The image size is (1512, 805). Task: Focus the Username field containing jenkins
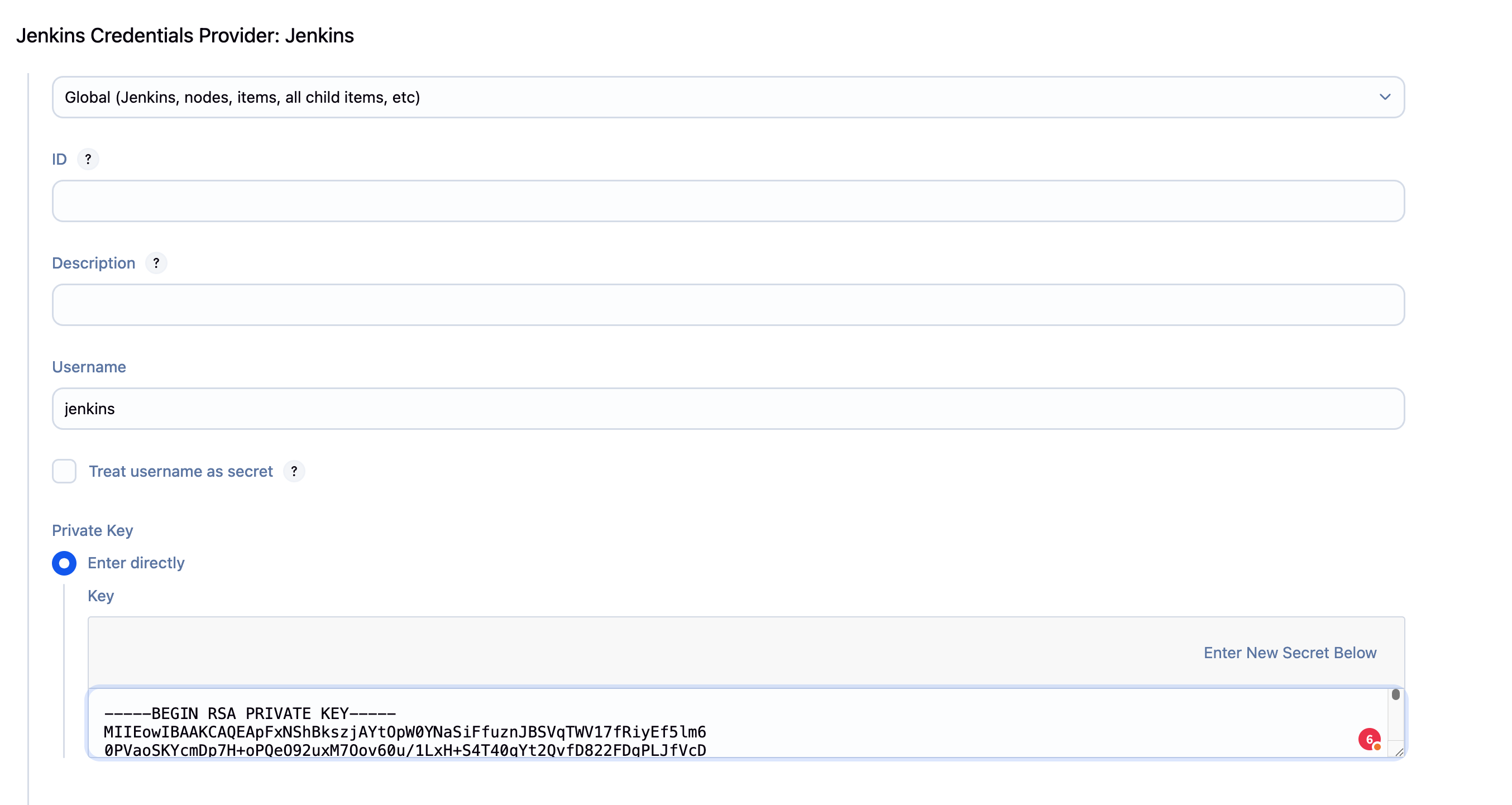point(728,409)
